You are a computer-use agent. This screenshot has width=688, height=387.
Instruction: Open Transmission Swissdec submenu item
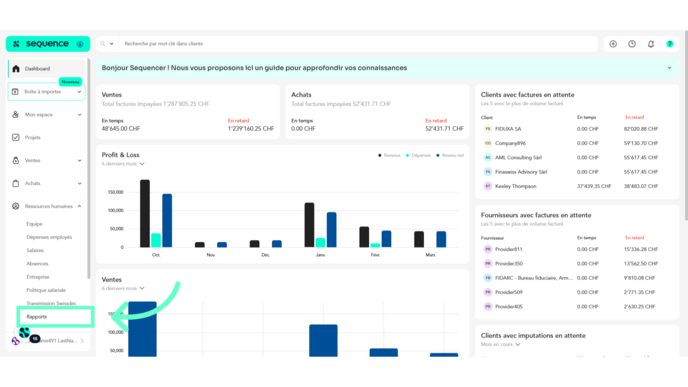pyautogui.click(x=51, y=303)
